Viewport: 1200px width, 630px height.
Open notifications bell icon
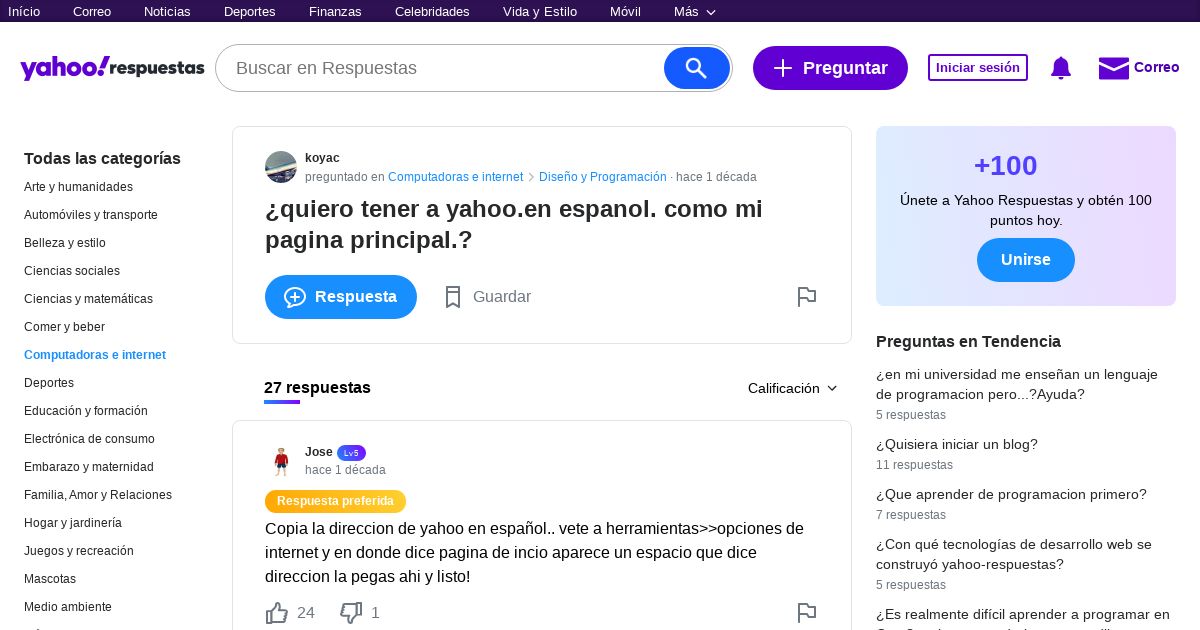pyautogui.click(x=1061, y=68)
